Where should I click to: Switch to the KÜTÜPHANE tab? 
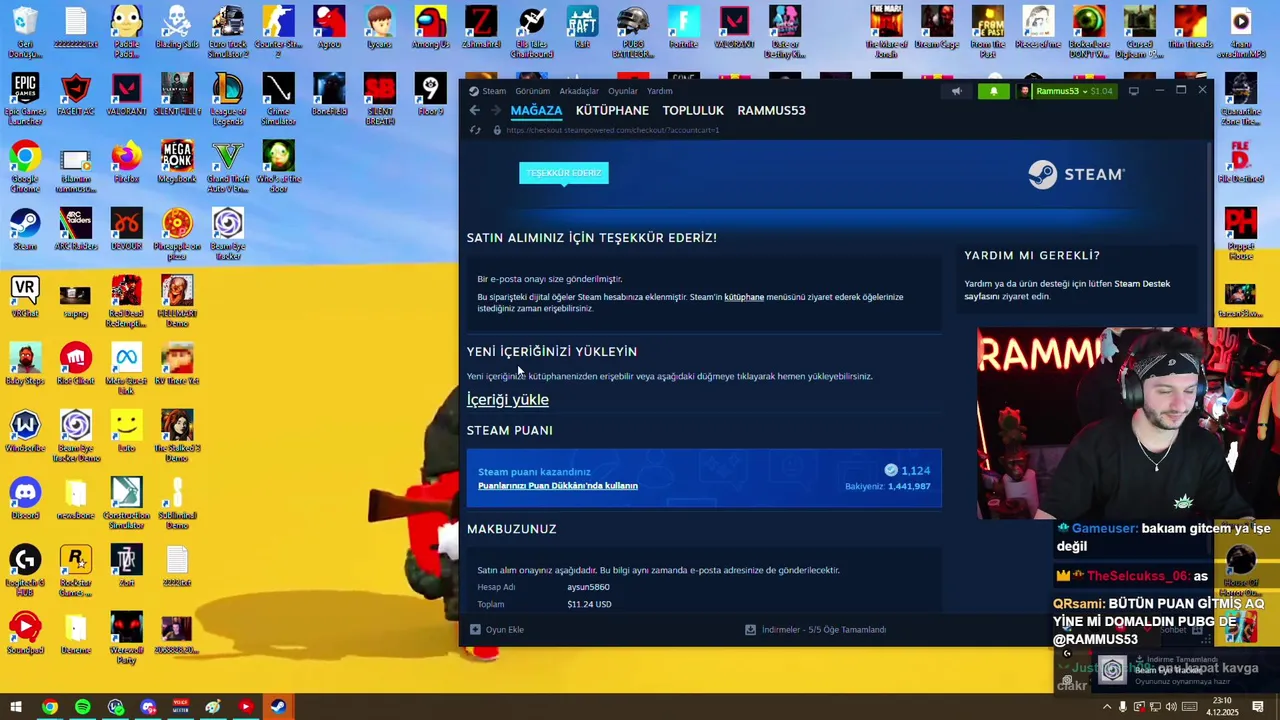(612, 110)
